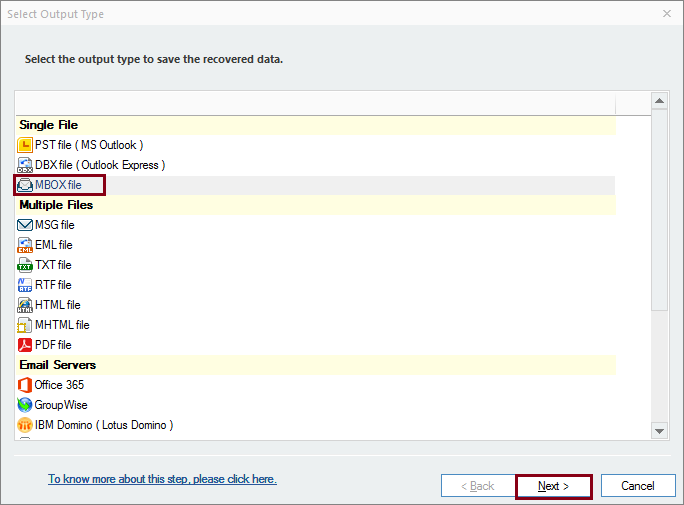Choose the RTF file icon
The image size is (684, 505).
click(x=25, y=285)
